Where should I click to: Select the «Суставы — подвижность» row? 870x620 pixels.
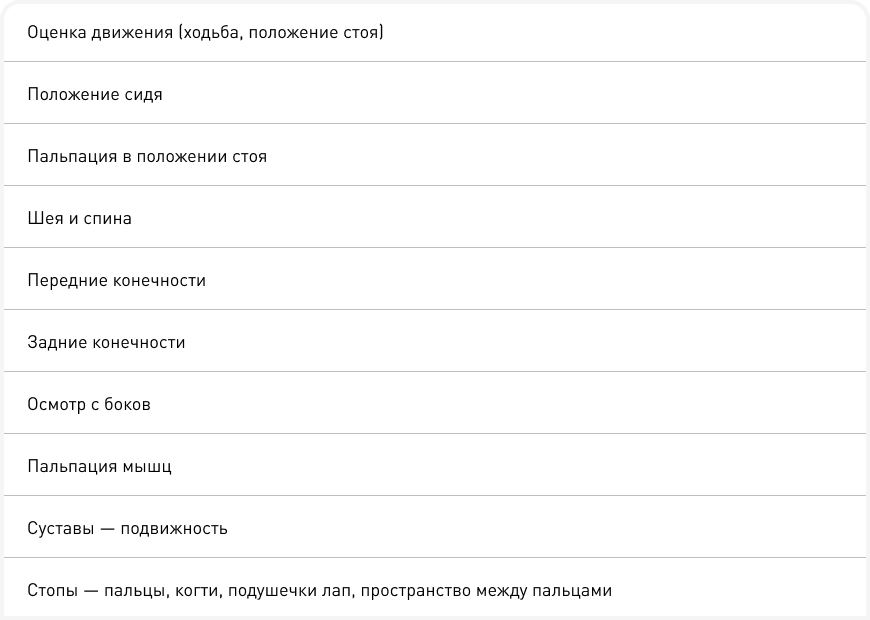(x=128, y=529)
